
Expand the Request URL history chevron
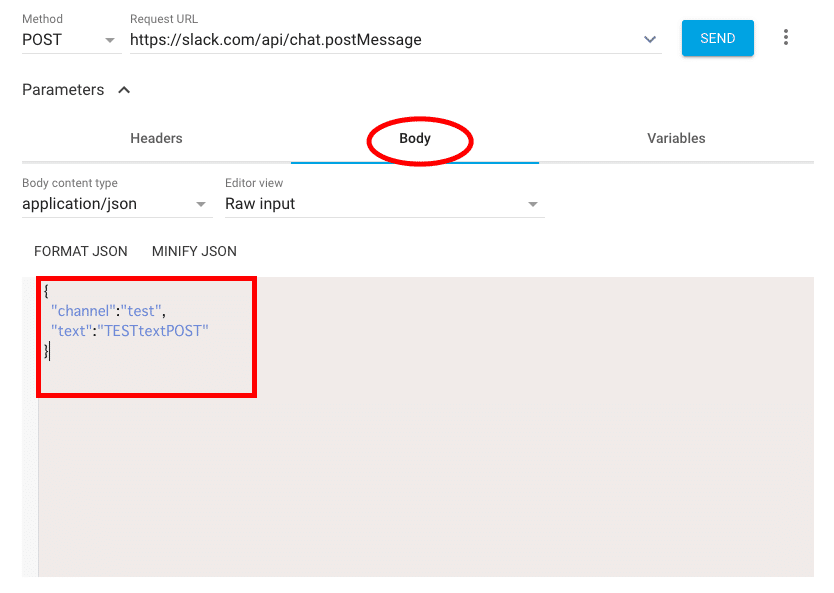pyautogui.click(x=651, y=40)
